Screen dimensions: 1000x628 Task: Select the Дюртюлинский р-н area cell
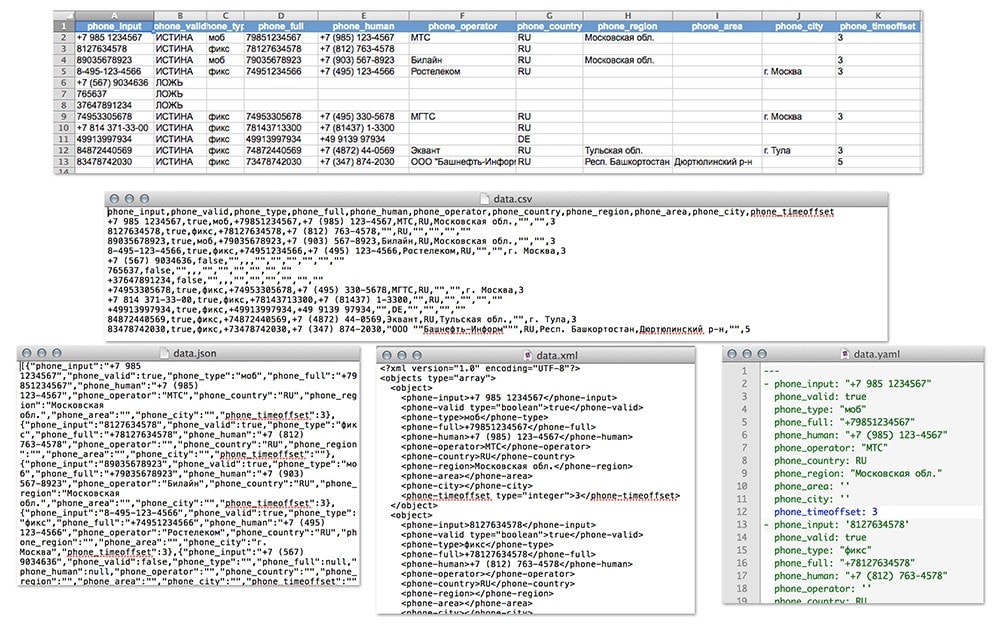tap(714, 161)
